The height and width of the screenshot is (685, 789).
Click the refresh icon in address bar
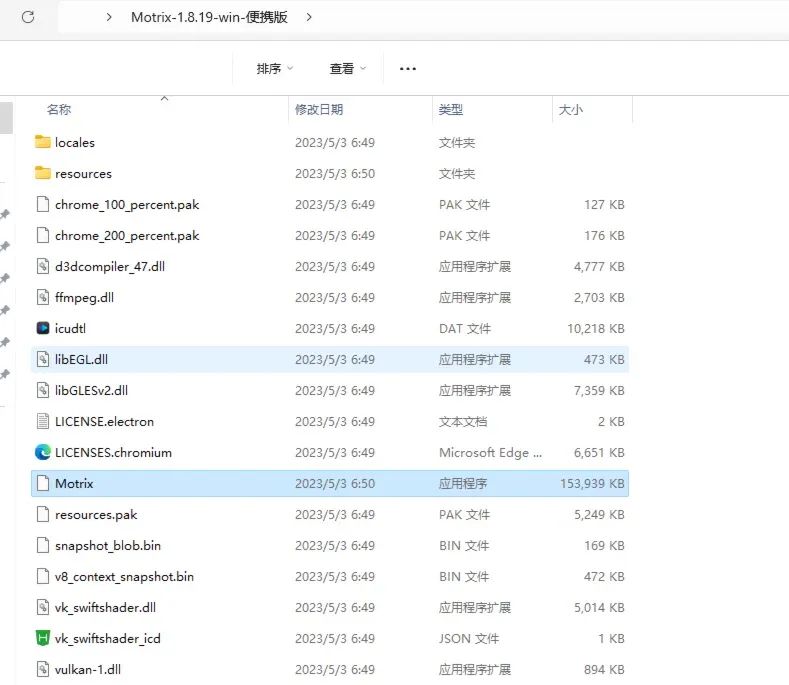pos(28,17)
